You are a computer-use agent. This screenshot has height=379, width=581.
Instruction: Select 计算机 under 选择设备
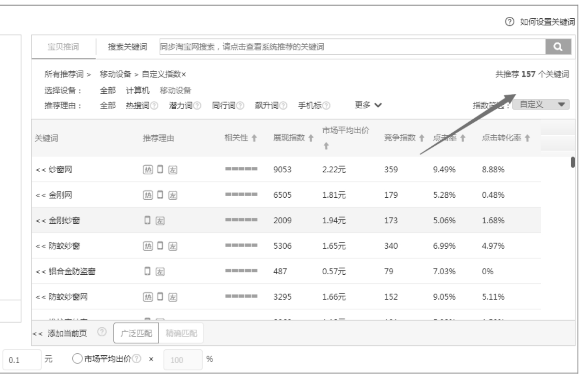tap(137, 90)
